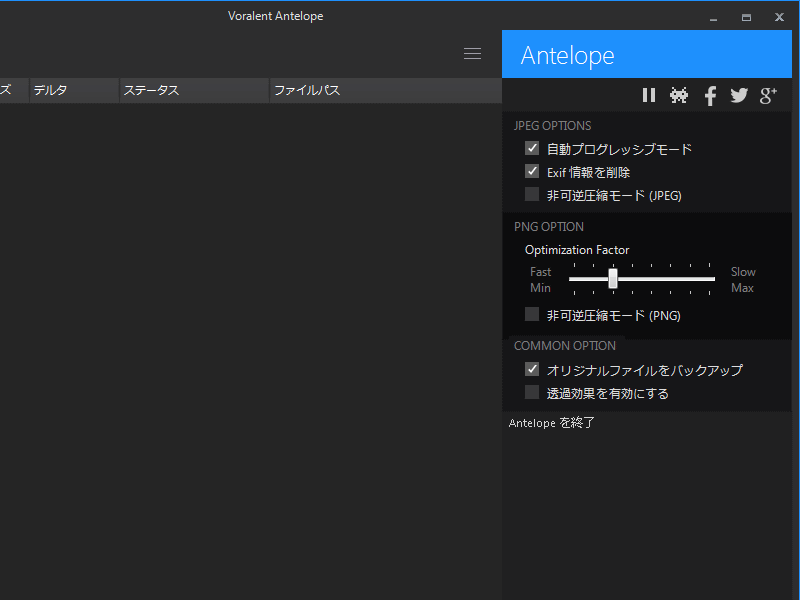The height and width of the screenshot is (600, 800).
Task: Sort by ステータス column header
Action: click(194, 90)
